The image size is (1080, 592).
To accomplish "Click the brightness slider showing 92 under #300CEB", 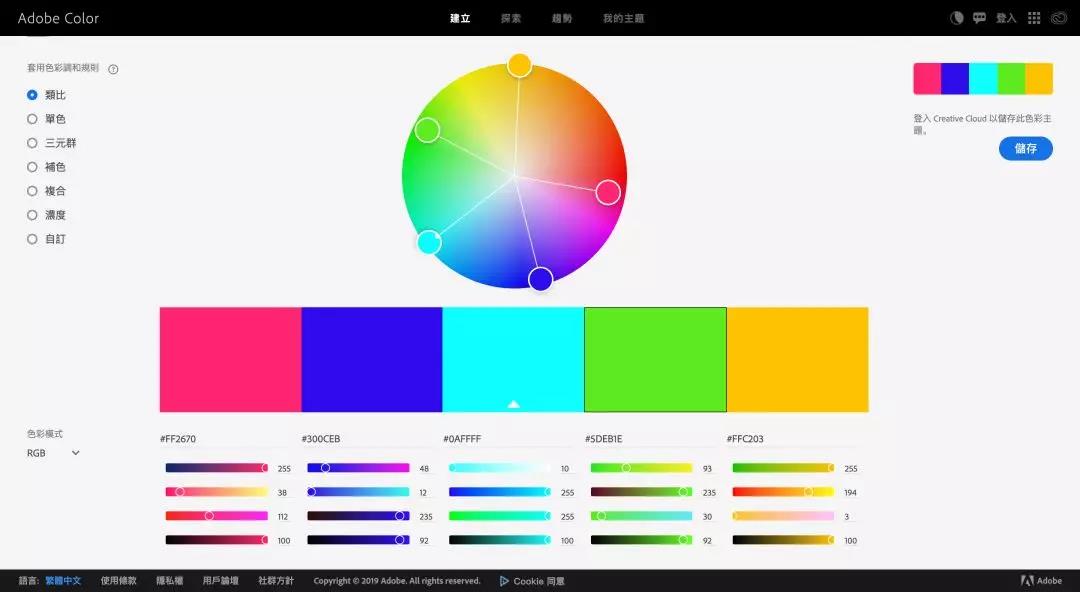I will point(358,540).
